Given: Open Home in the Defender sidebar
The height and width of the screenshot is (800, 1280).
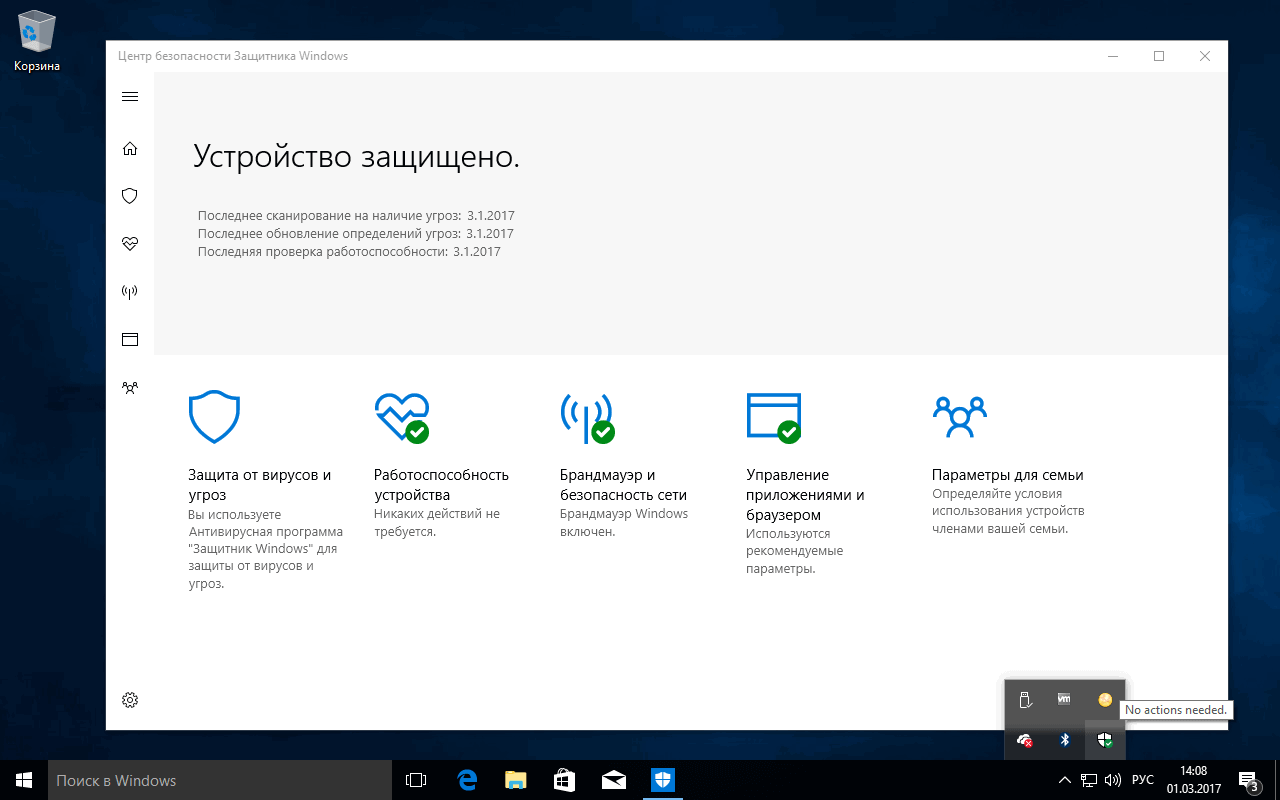Looking at the screenshot, I should point(129,148).
